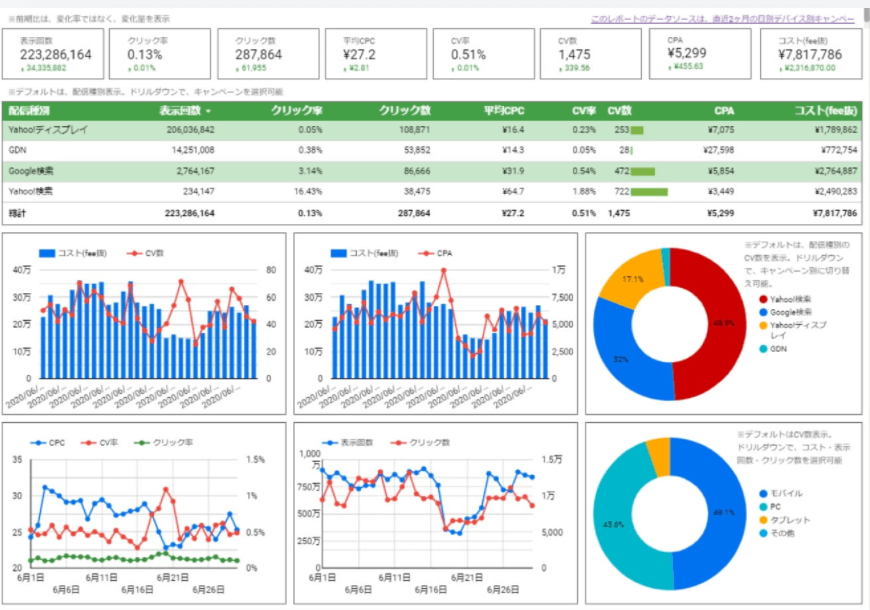The image size is (870, 610).
Task: Click the Google検索 legend entry of donut chart
Action: (x=785, y=312)
